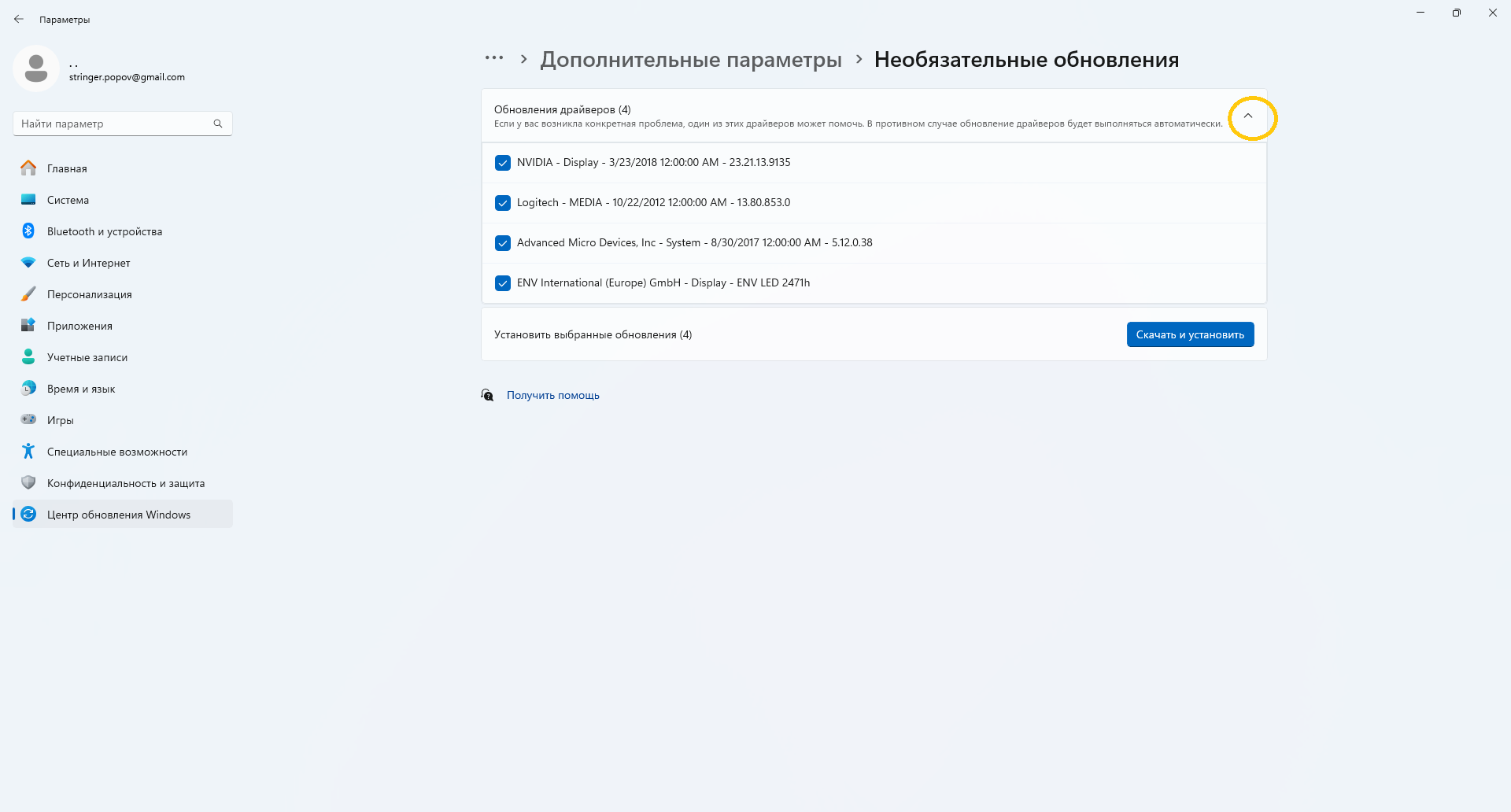The image size is (1511, 812).
Task: Open the Приложения settings section
Action: point(79,326)
